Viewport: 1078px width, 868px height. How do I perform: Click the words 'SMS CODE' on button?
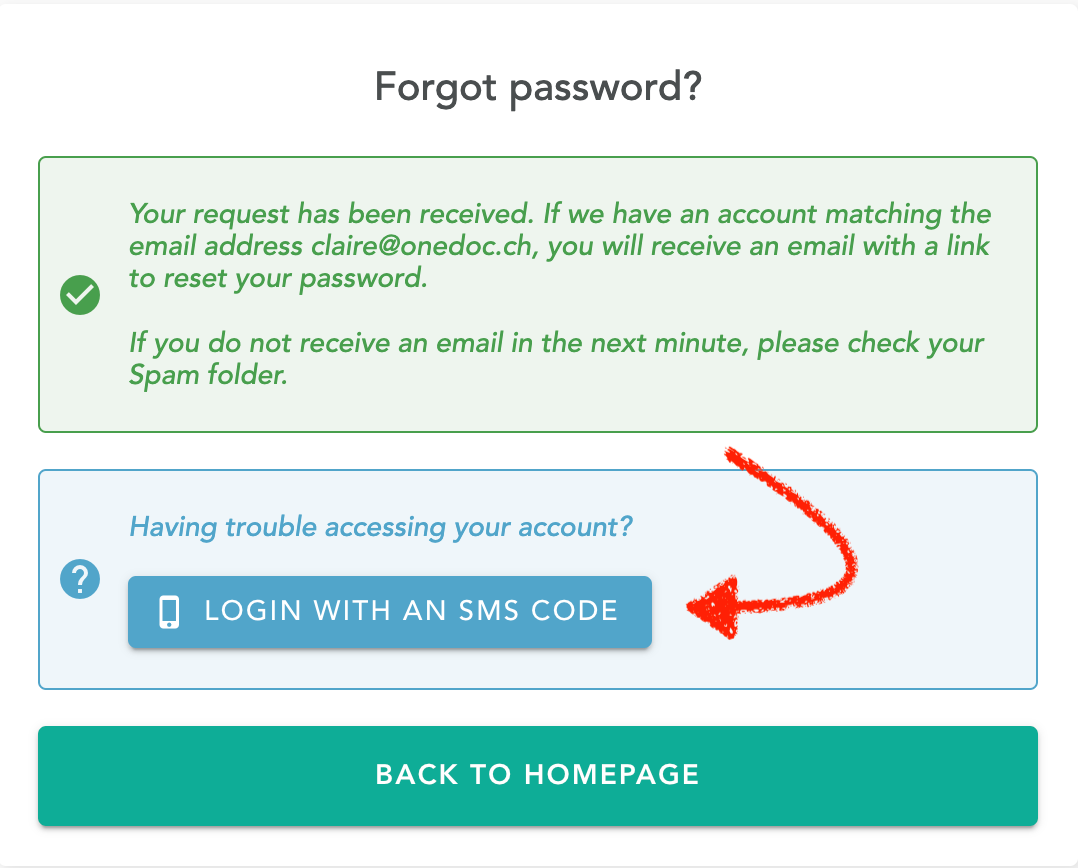click(x=538, y=611)
